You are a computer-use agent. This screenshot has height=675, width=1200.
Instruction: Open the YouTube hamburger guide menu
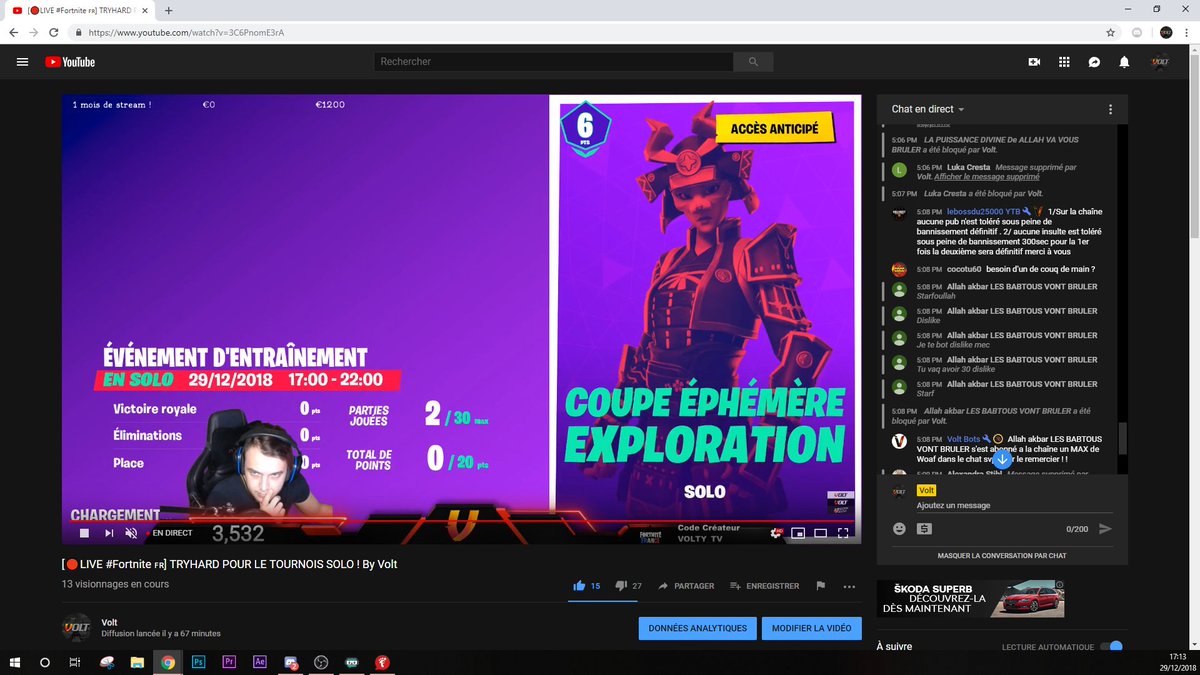tap(22, 62)
